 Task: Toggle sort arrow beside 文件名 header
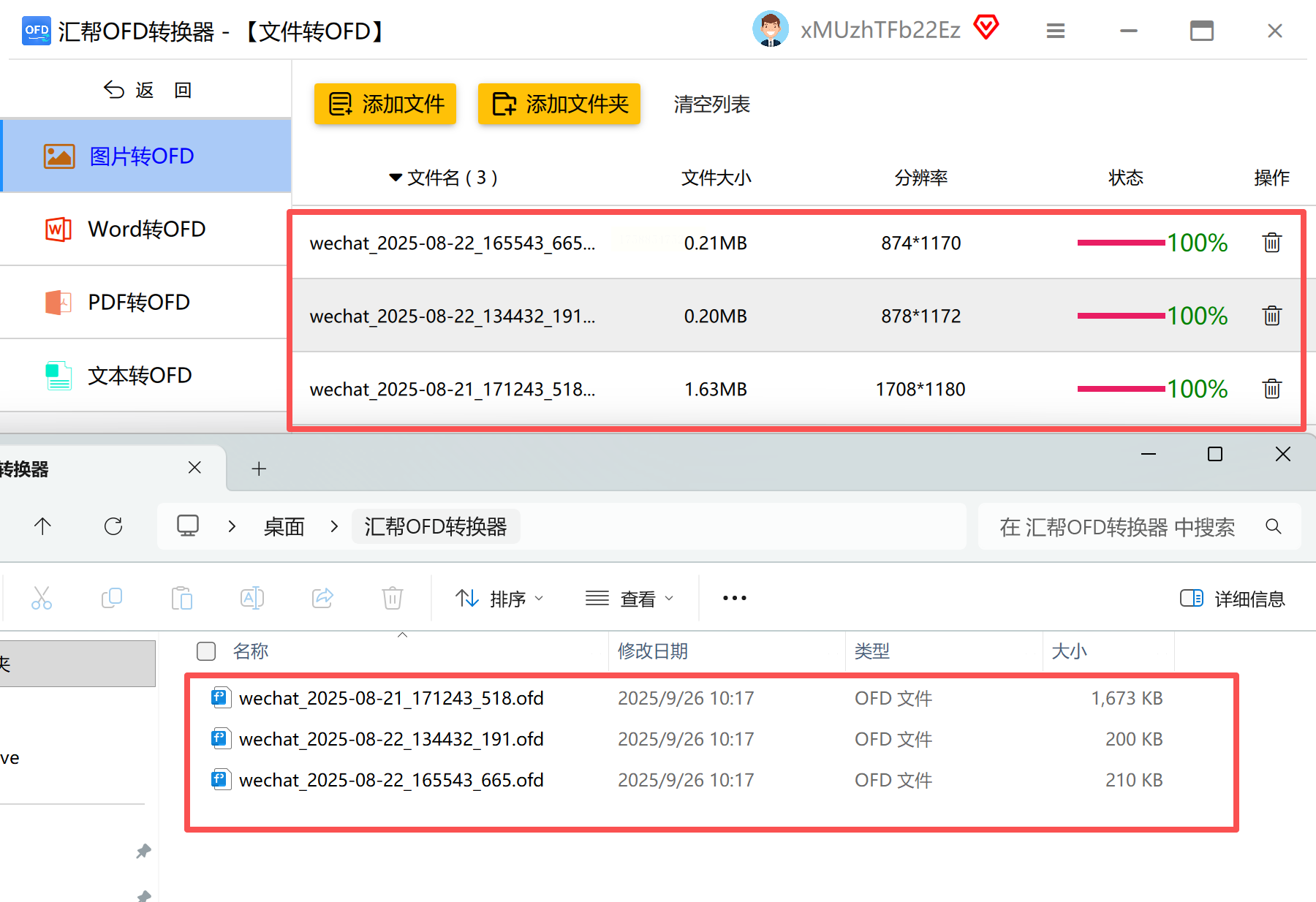coord(396,178)
